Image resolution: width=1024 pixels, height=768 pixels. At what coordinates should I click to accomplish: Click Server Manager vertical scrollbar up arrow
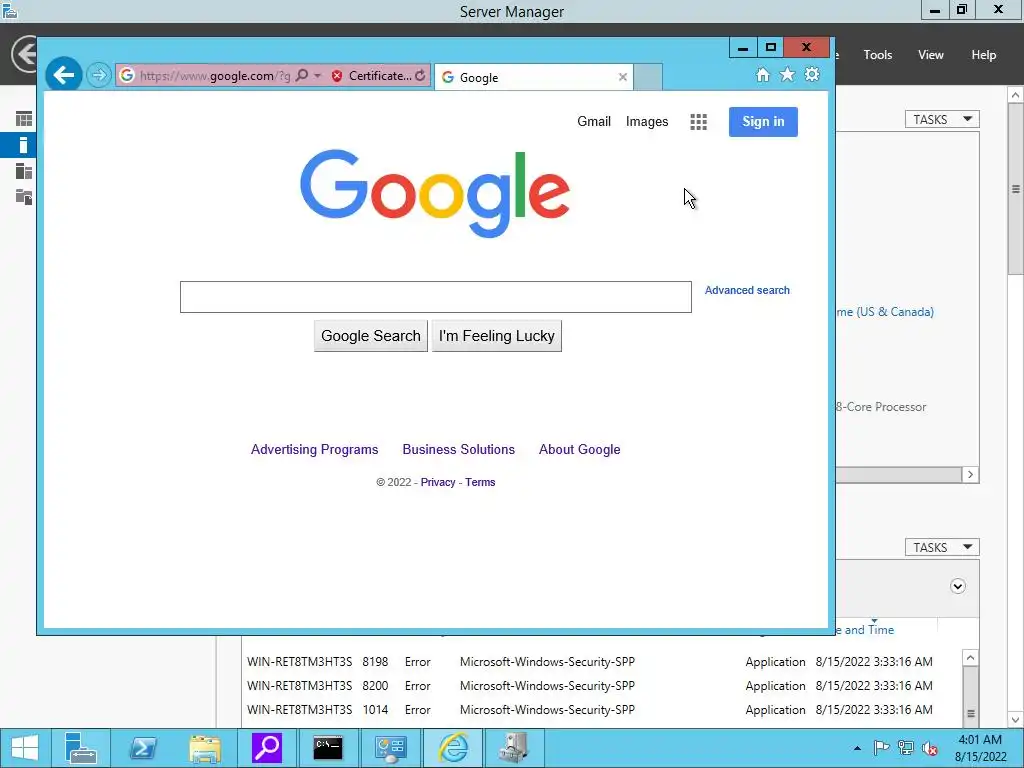(x=1016, y=95)
